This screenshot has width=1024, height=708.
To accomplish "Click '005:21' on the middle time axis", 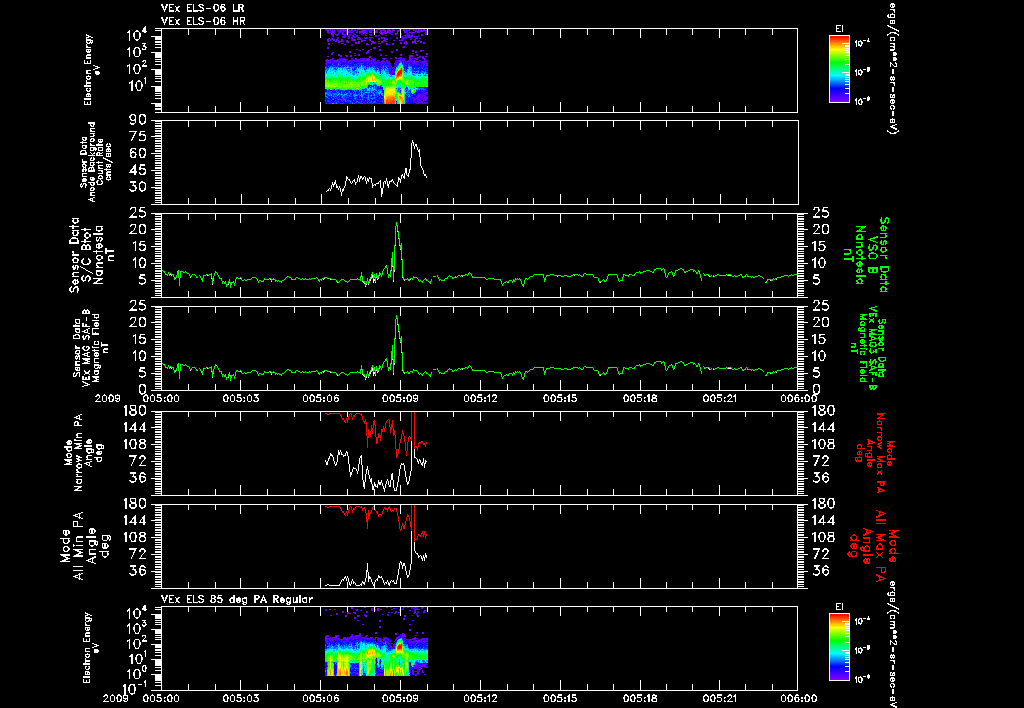I will click(720, 398).
